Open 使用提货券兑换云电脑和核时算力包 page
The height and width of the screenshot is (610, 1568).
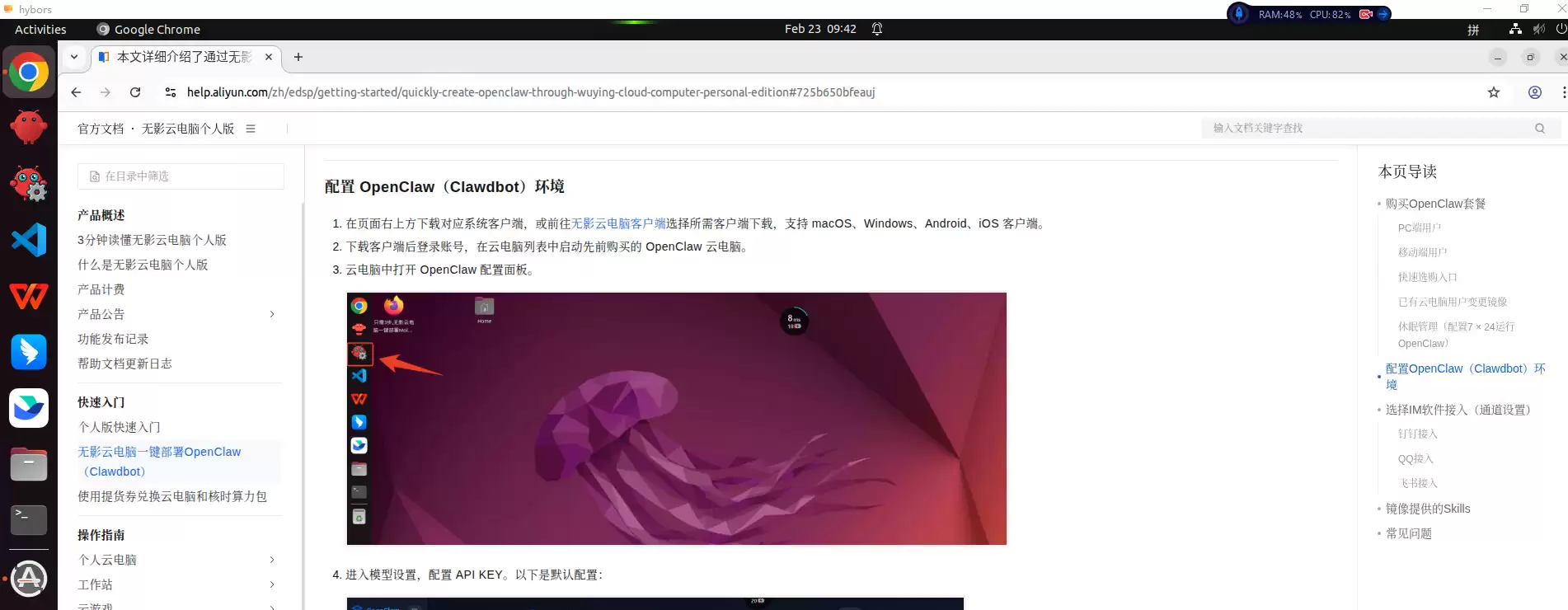[x=172, y=496]
